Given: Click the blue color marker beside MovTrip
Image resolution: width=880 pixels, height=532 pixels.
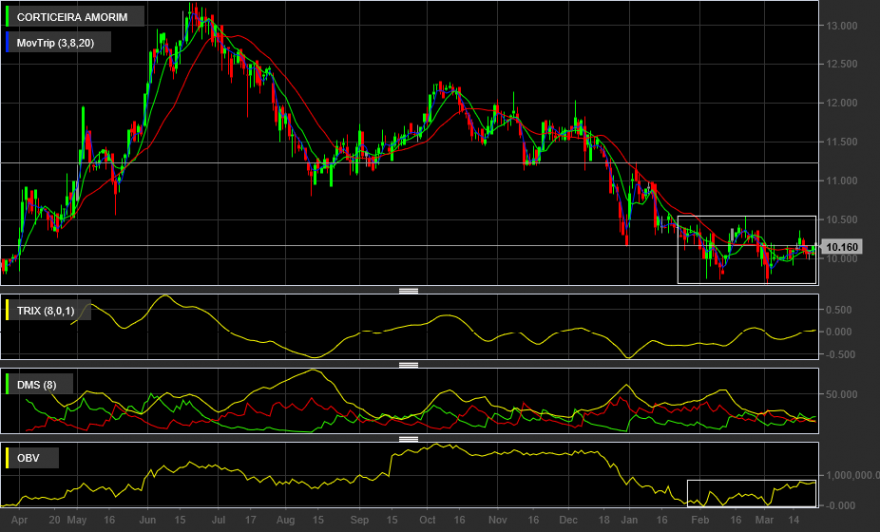Looking at the screenshot, I should (7, 43).
